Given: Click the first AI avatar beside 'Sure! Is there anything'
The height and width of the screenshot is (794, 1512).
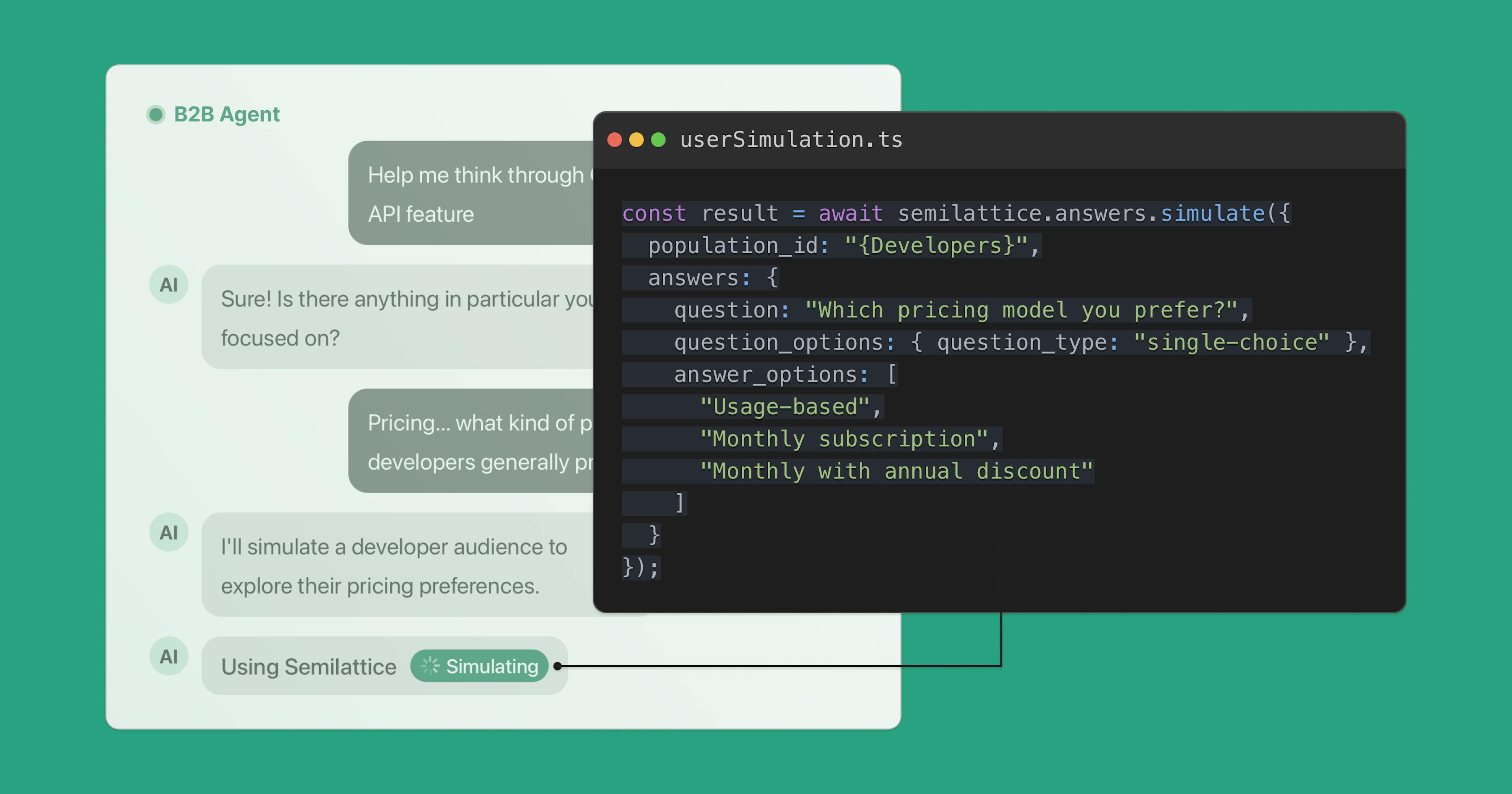Looking at the screenshot, I should (x=169, y=285).
